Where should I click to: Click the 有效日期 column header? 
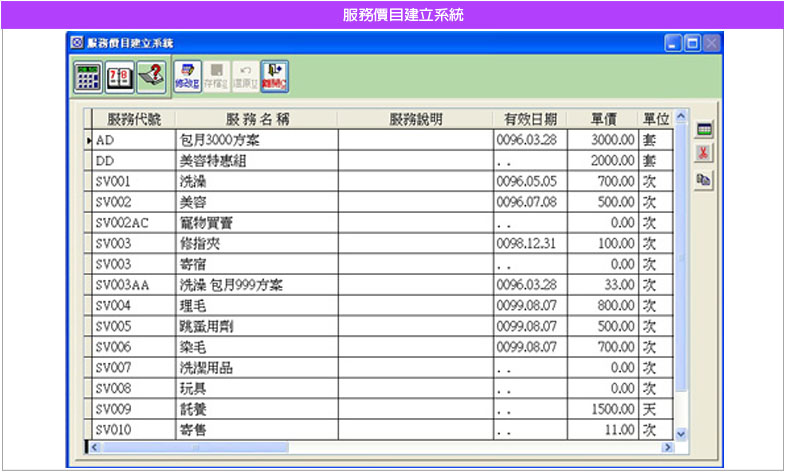pos(530,119)
